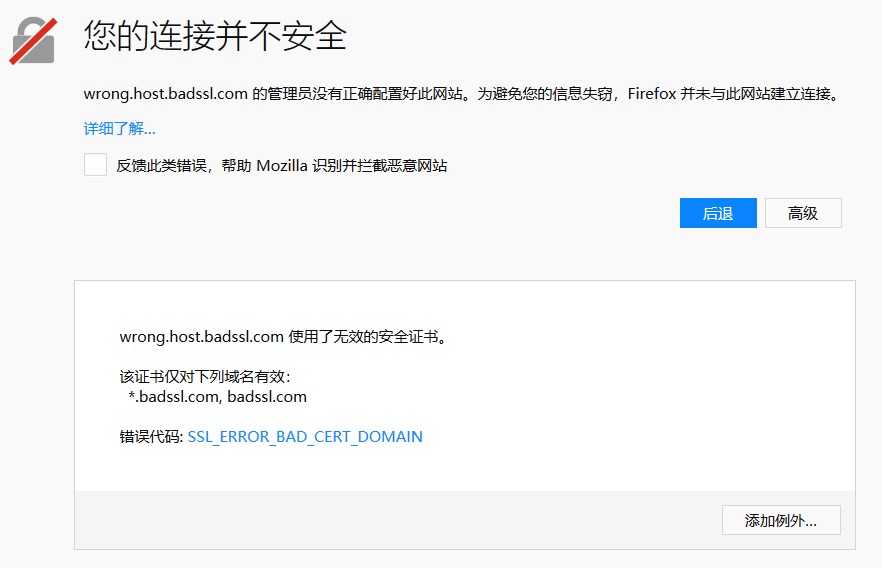
Task: Click the 反馈此类错误 checkbox label text
Action: (281, 166)
